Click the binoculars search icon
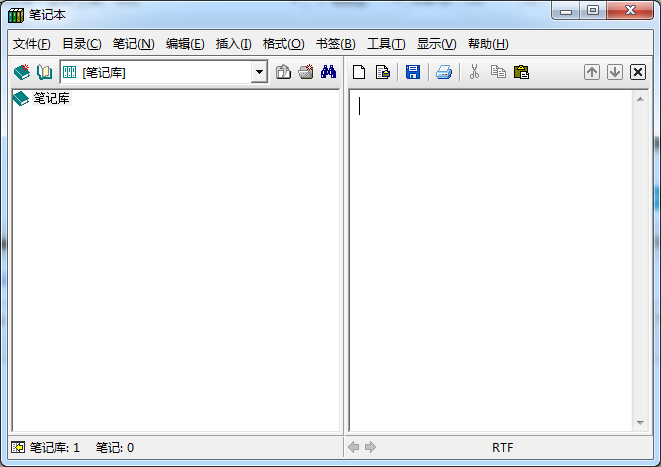The image size is (661, 467). pos(328,72)
